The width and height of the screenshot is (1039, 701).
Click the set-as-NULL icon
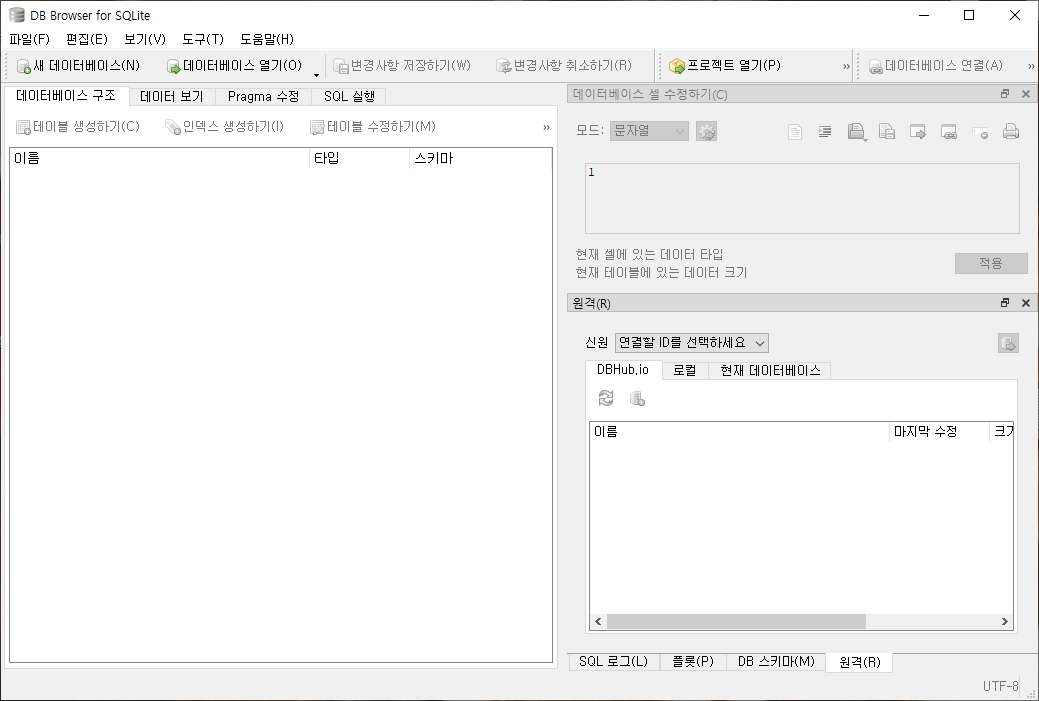pyautogui.click(x=980, y=132)
